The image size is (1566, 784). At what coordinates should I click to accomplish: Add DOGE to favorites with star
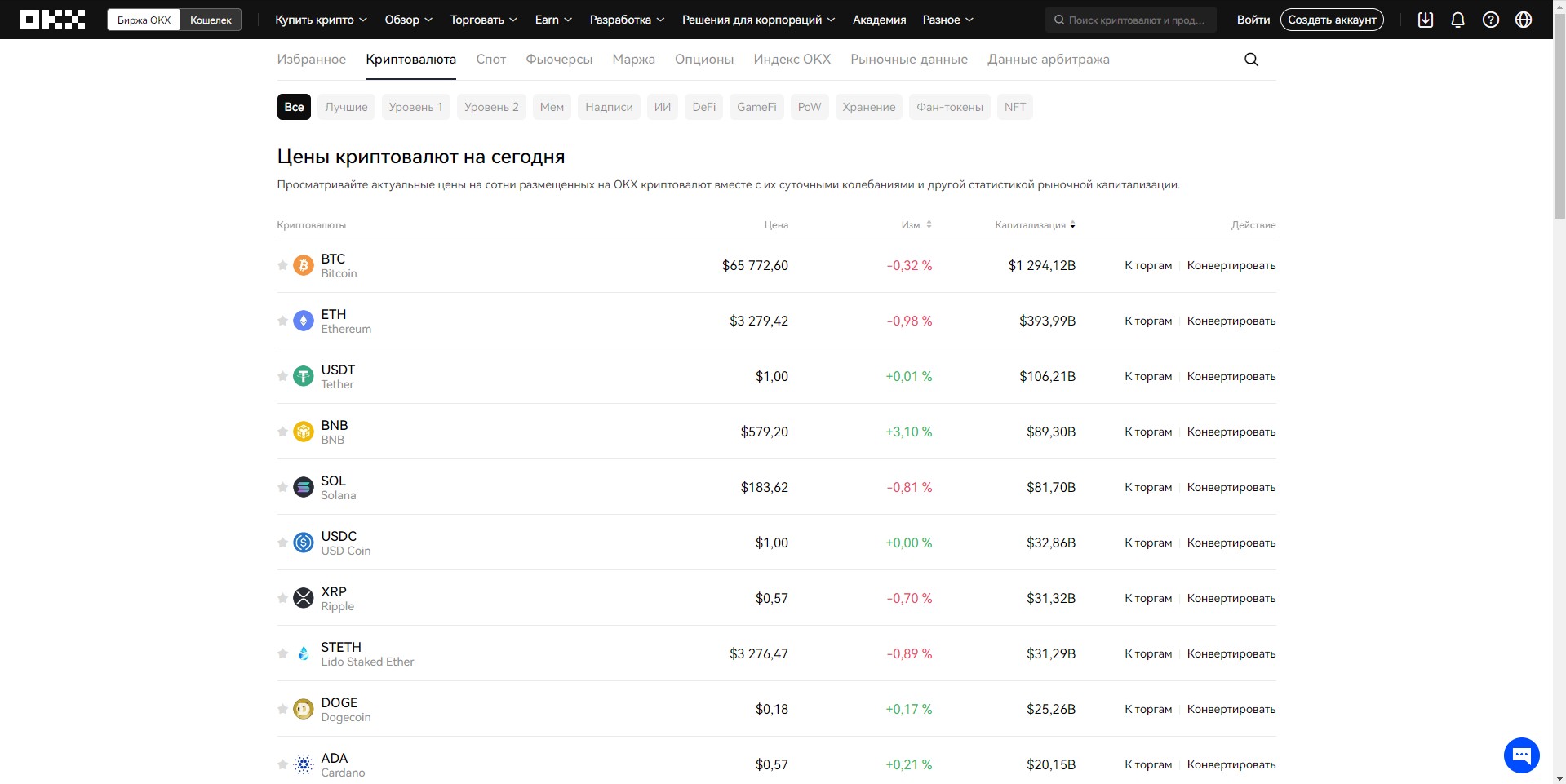tap(282, 709)
